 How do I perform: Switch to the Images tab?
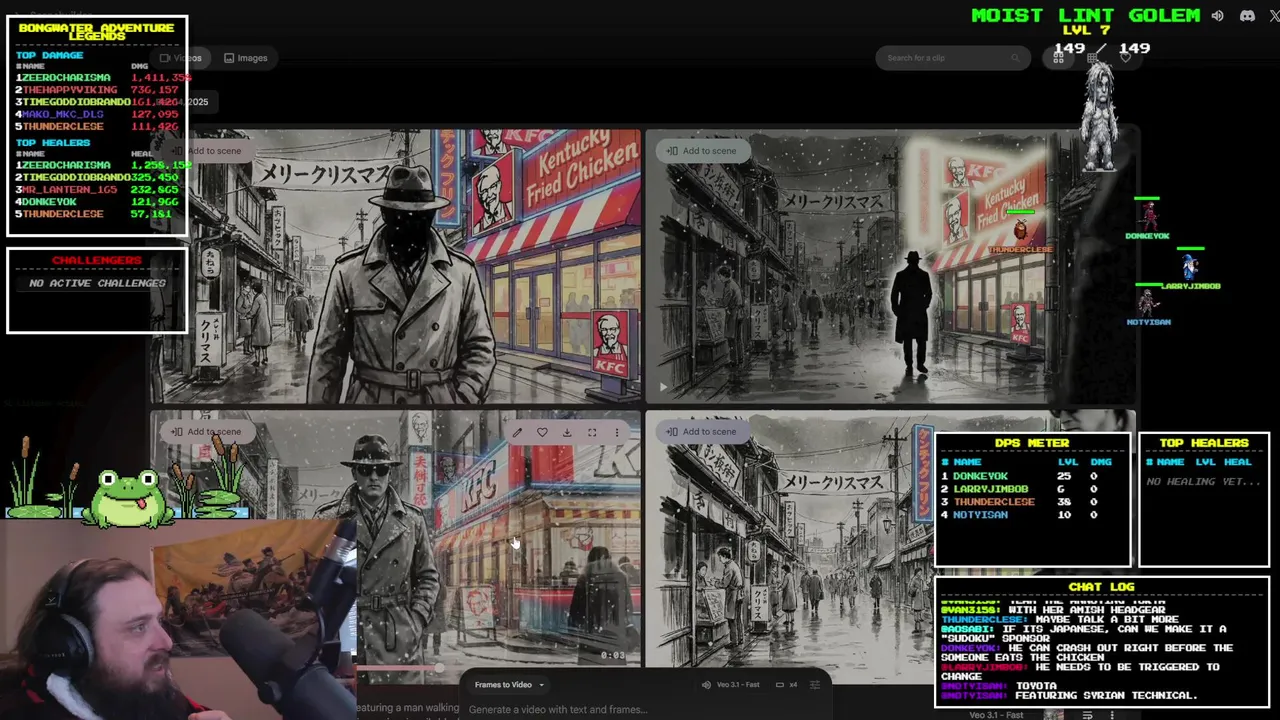246,58
